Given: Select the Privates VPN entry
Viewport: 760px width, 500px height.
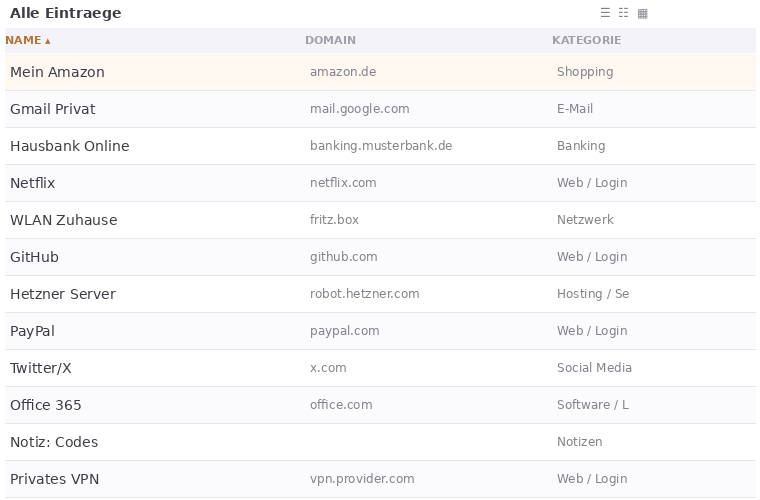Looking at the screenshot, I should coord(54,479).
